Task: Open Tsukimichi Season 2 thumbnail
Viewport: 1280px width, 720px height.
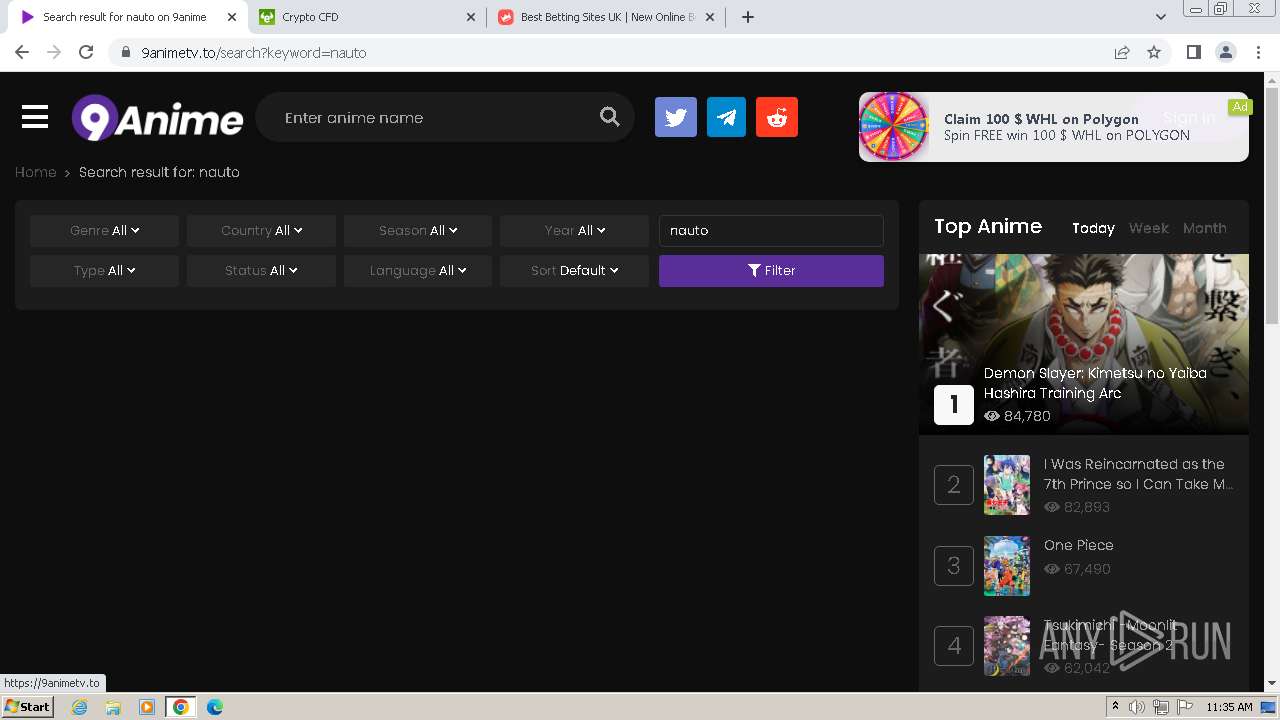Action: point(1007,646)
